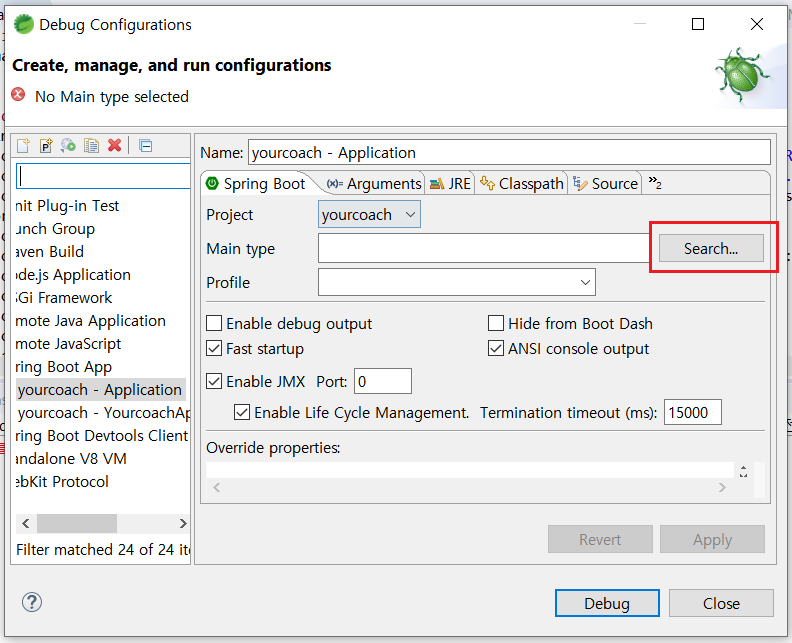Edit the Name field
792x643 pixels.
coord(509,152)
